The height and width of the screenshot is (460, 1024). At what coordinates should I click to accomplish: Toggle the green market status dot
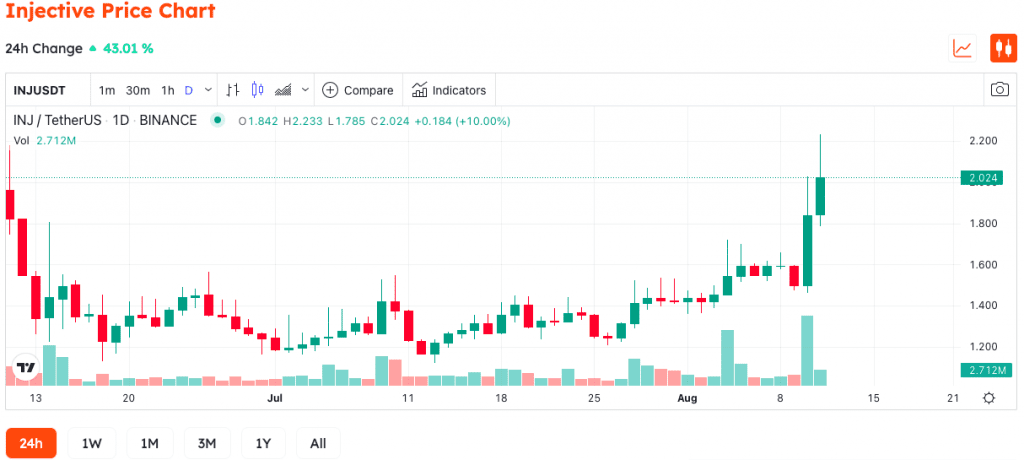217,120
